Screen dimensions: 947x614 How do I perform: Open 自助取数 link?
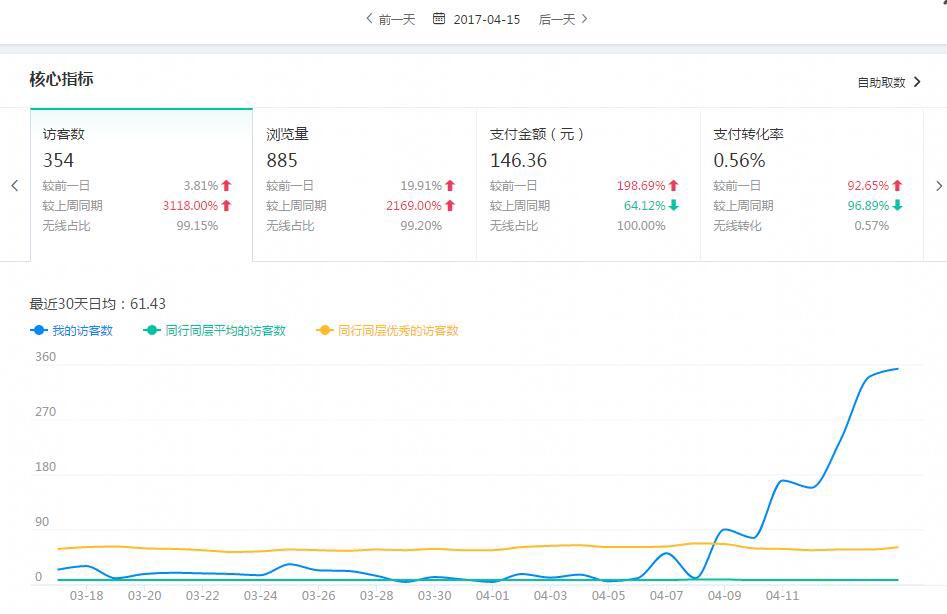pyautogui.click(x=888, y=82)
